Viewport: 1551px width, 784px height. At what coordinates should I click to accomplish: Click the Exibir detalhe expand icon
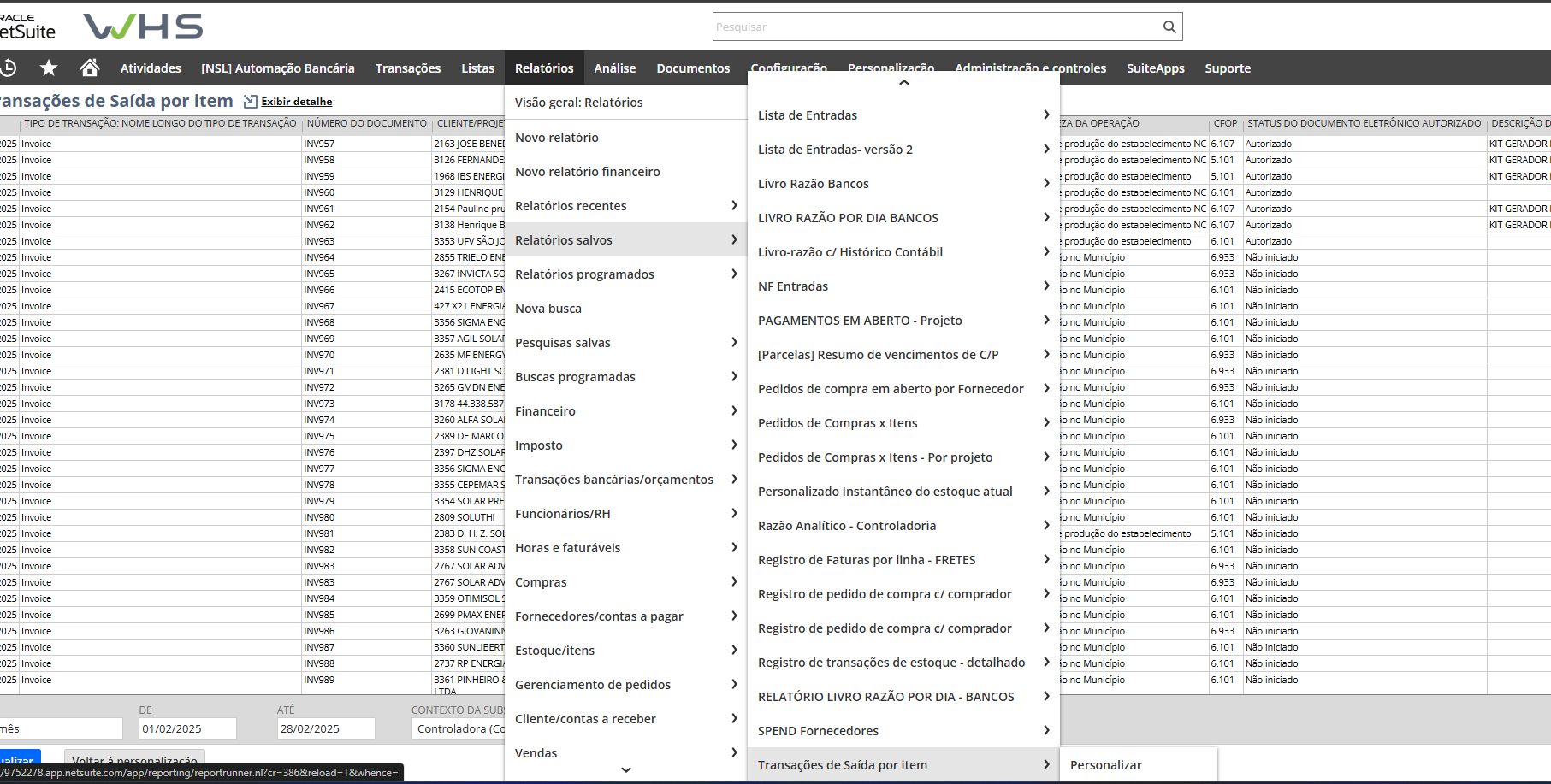[x=250, y=102]
